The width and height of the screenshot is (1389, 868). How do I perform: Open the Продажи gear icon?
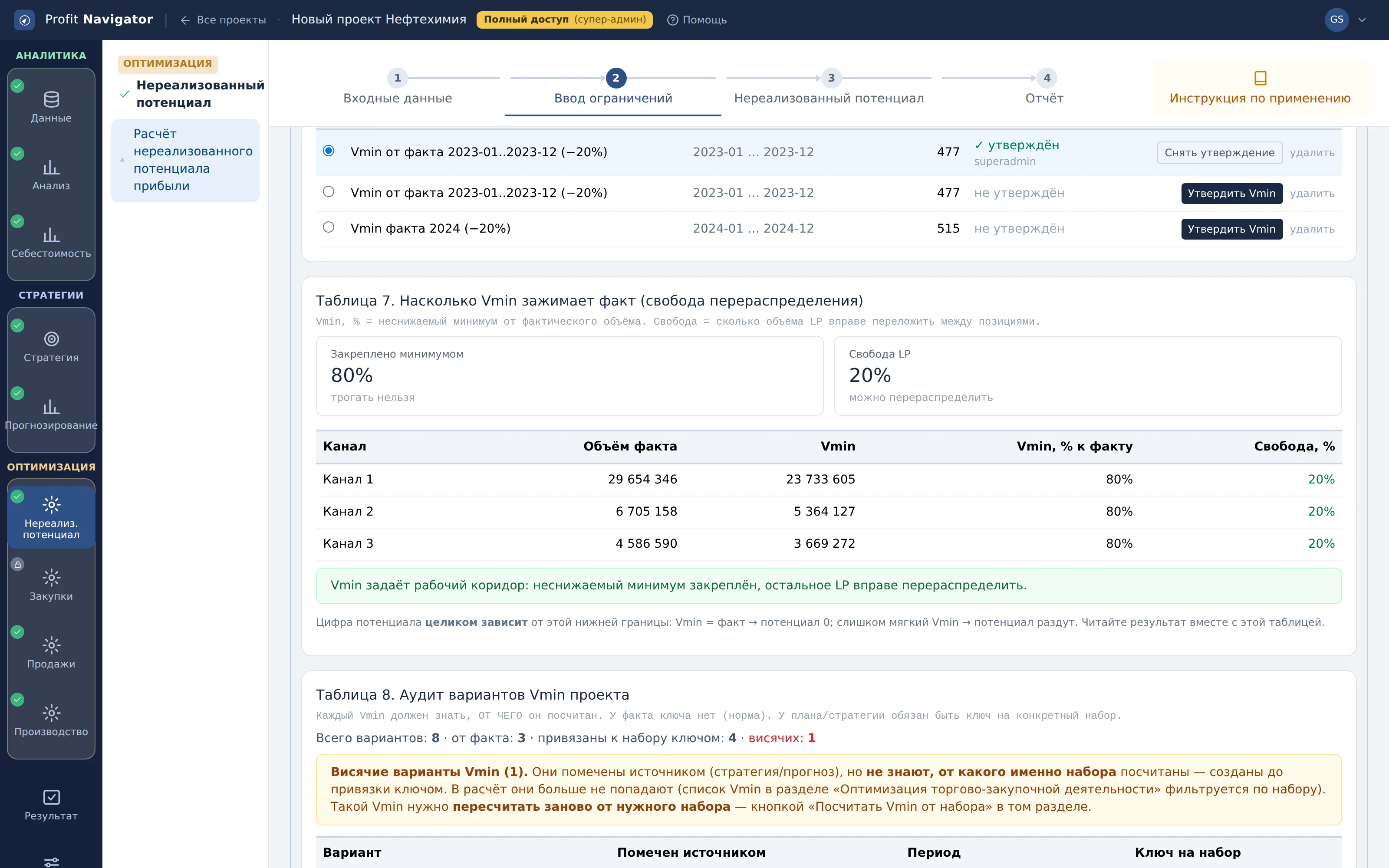click(51, 645)
